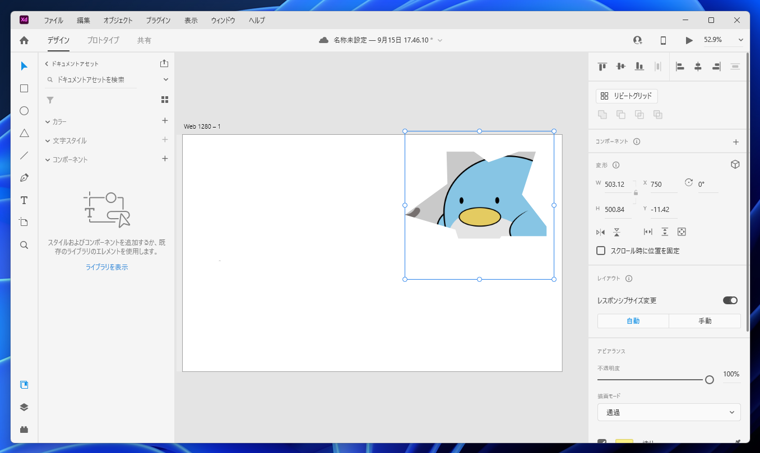This screenshot has height=453, width=760.
Task: Enable スクロール時に位置を固定 checkbox
Action: [601, 250]
